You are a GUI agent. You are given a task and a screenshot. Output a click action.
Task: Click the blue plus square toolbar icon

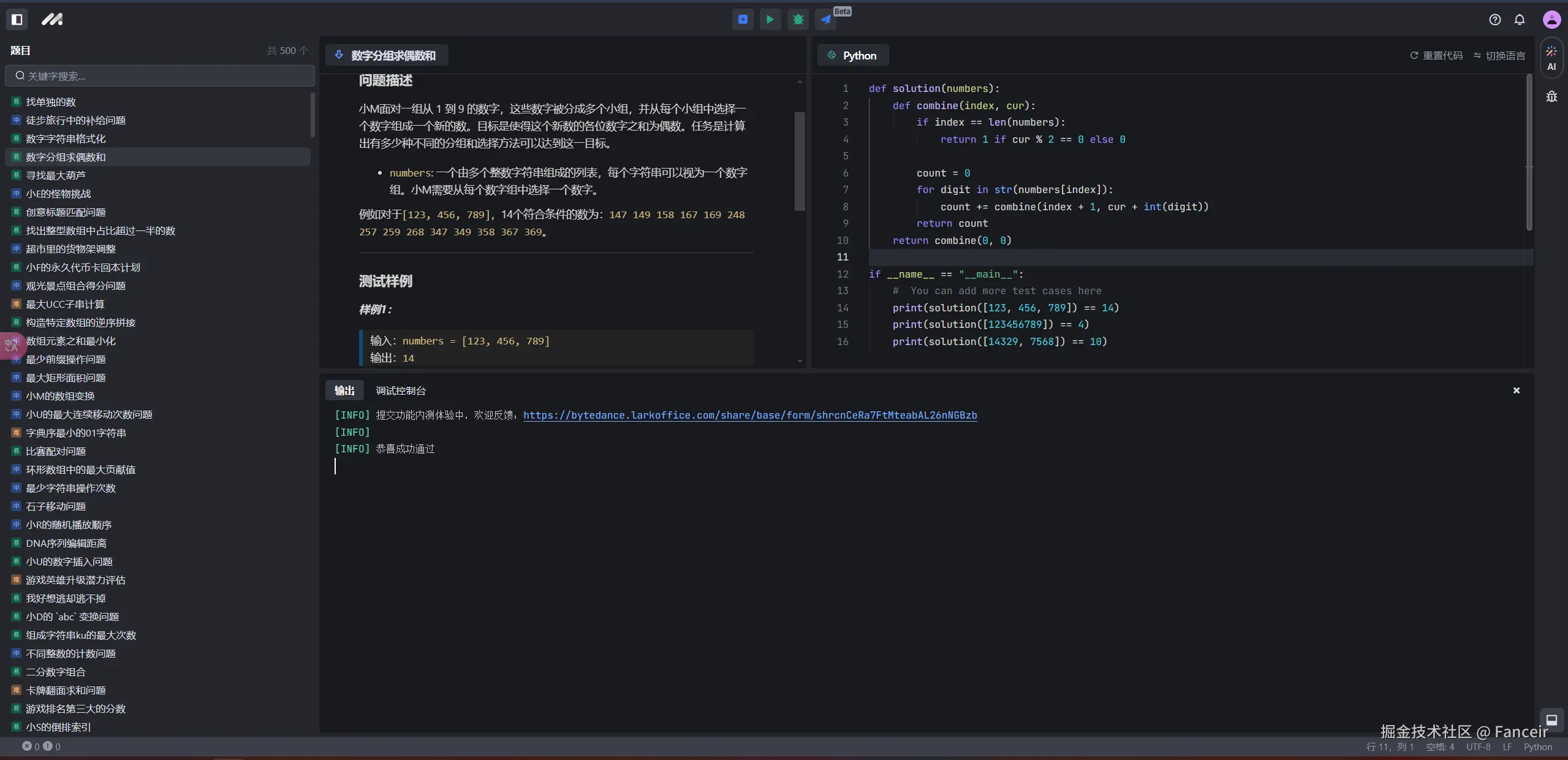click(x=743, y=20)
